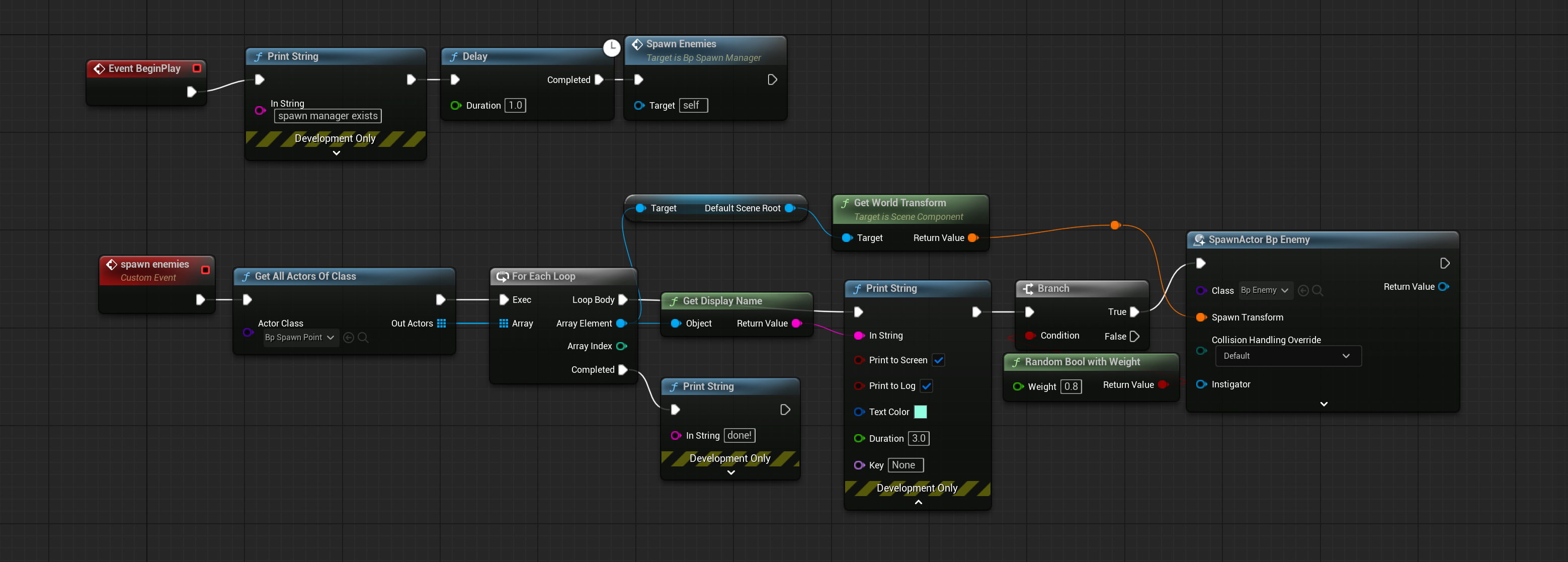
Task: Click the reroute node on transform wire
Action: 1115,225
